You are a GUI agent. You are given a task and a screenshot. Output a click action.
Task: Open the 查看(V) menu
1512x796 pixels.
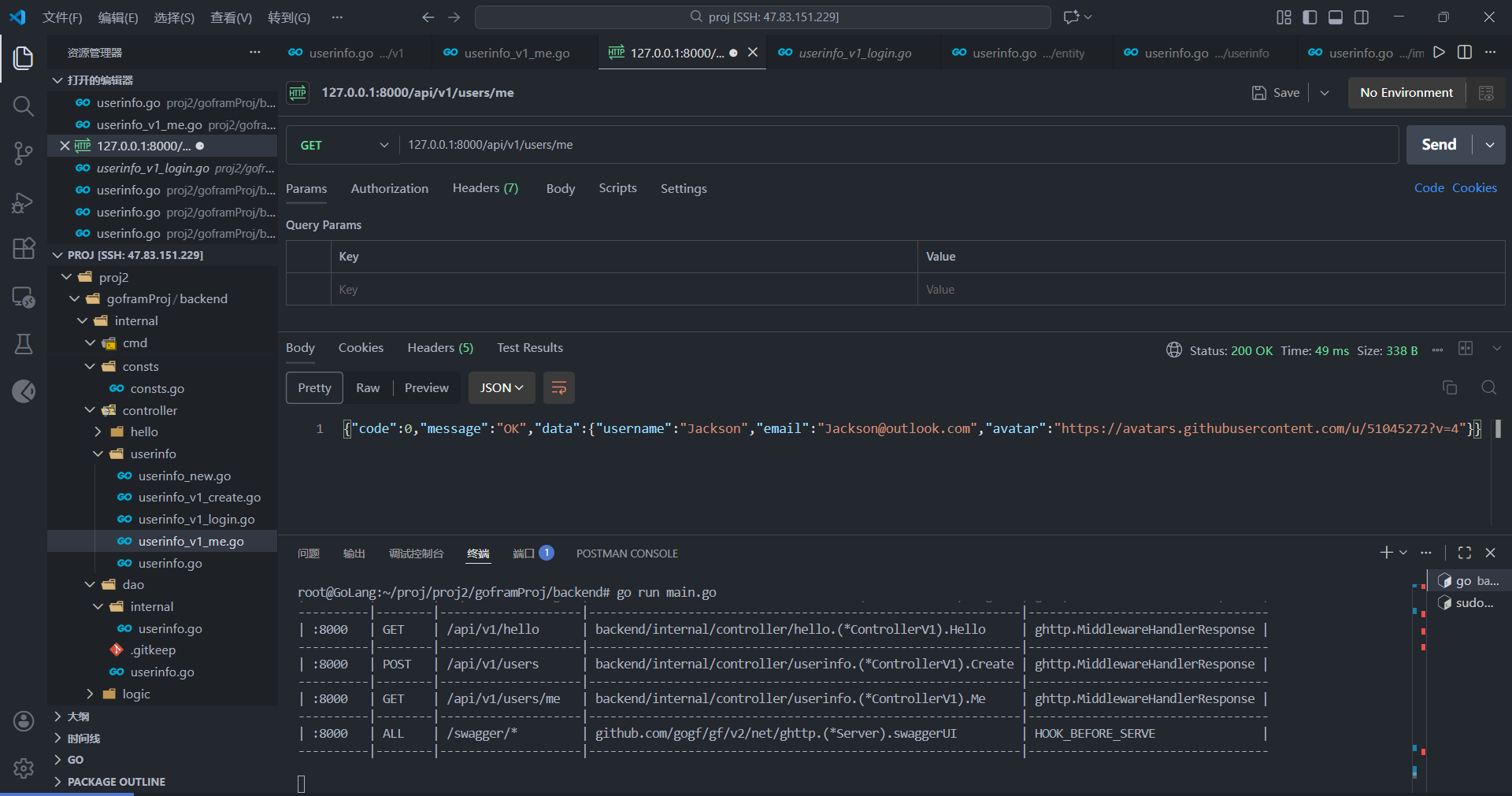(x=231, y=17)
